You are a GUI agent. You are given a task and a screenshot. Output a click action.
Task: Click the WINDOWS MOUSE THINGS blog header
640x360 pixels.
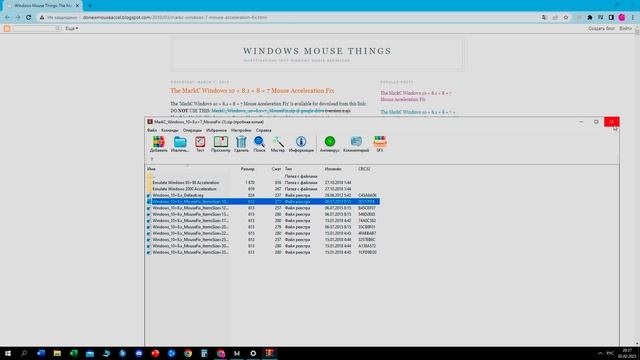point(317,51)
